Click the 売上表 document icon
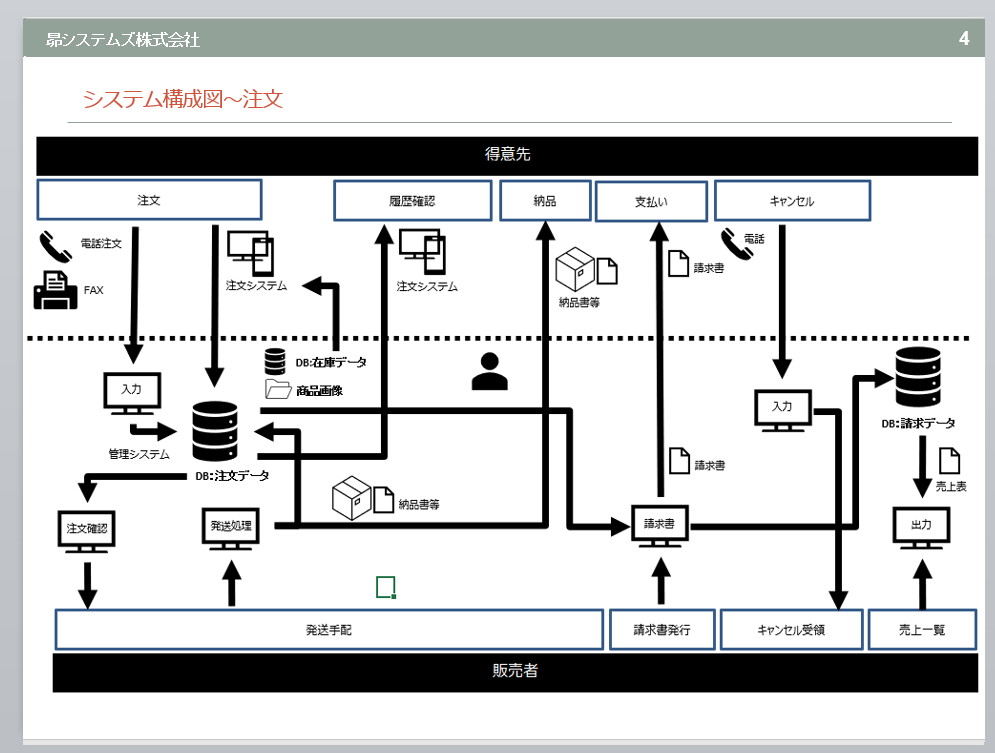The width and height of the screenshot is (995, 753). click(949, 460)
